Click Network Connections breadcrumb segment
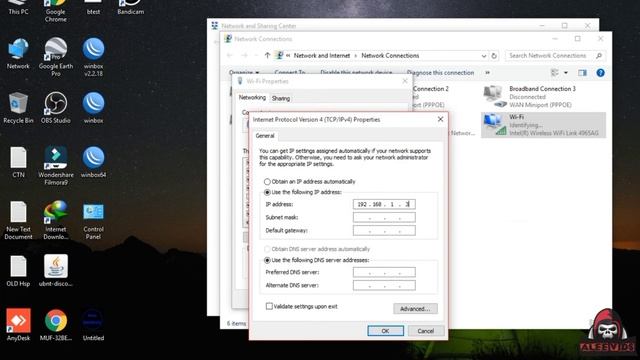Image resolution: width=640 pixels, height=360 pixels. point(390,56)
